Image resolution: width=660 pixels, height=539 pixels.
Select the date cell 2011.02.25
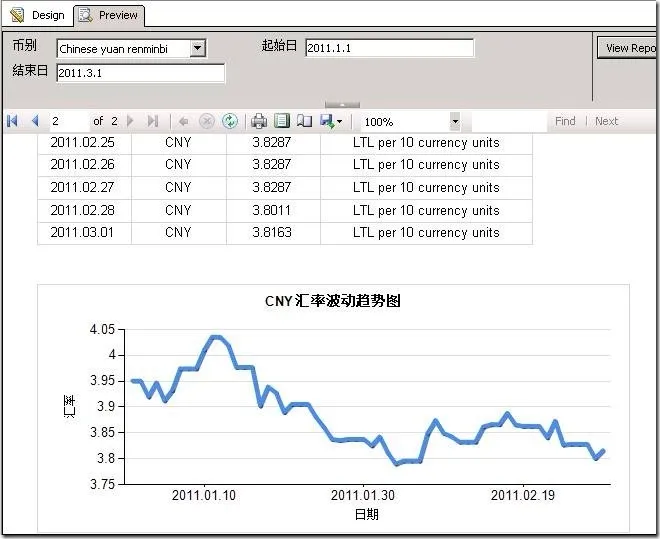(82, 142)
